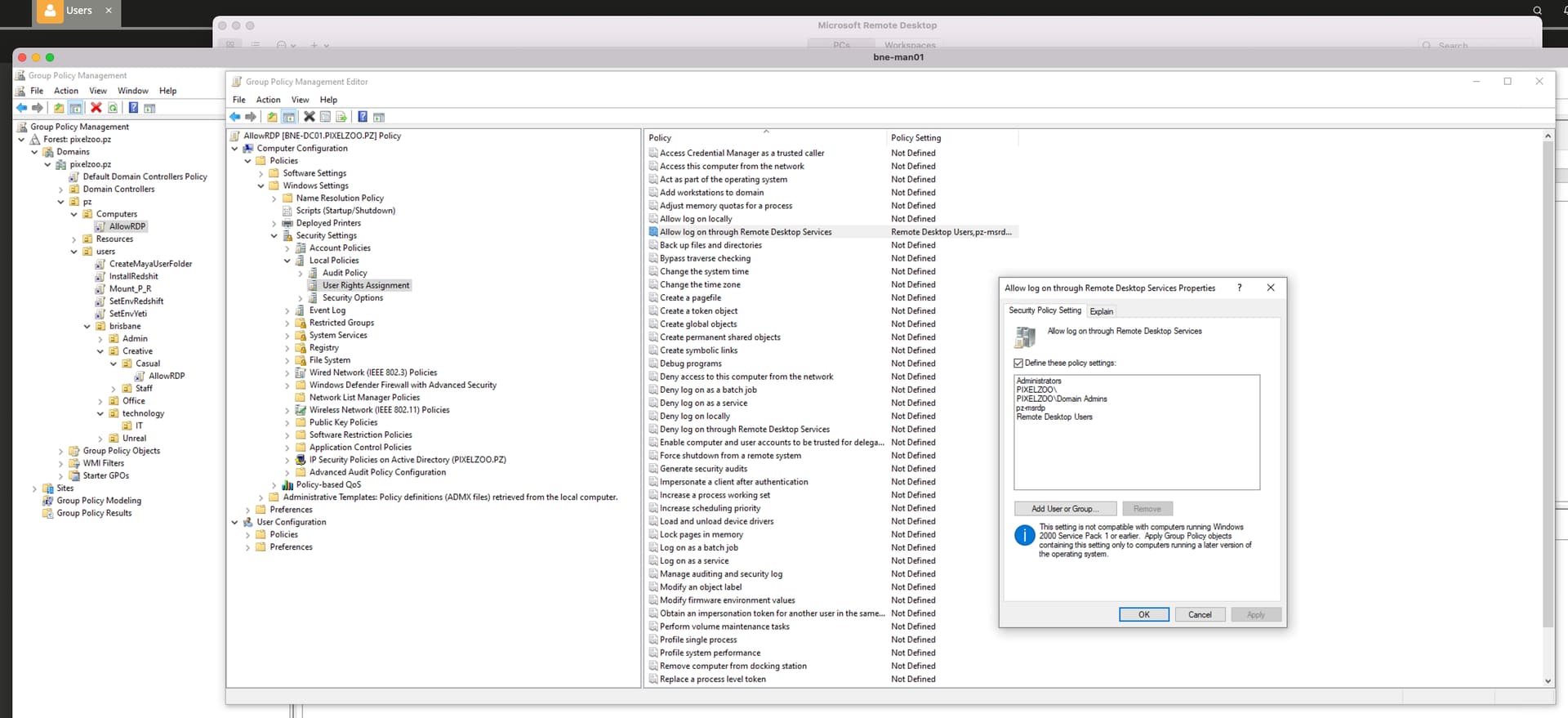The height and width of the screenshot is (718, 1568).
Task: Click Policy column header to sort
Action: point(765,137)
